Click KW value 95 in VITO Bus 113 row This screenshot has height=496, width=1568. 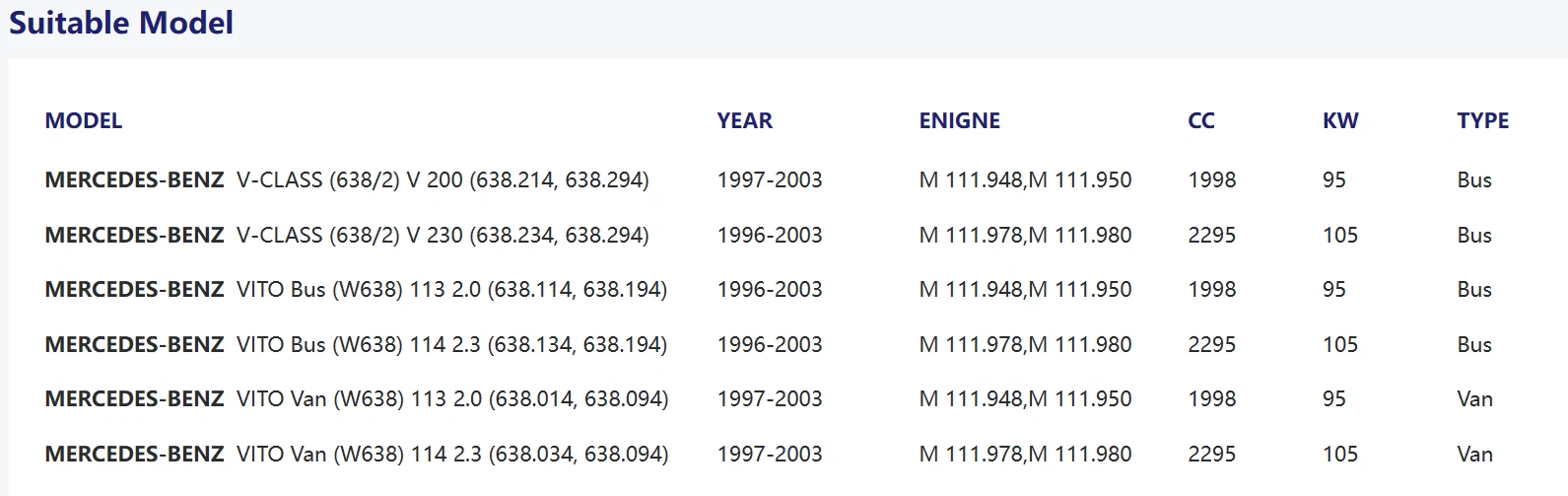point(1334,290)
